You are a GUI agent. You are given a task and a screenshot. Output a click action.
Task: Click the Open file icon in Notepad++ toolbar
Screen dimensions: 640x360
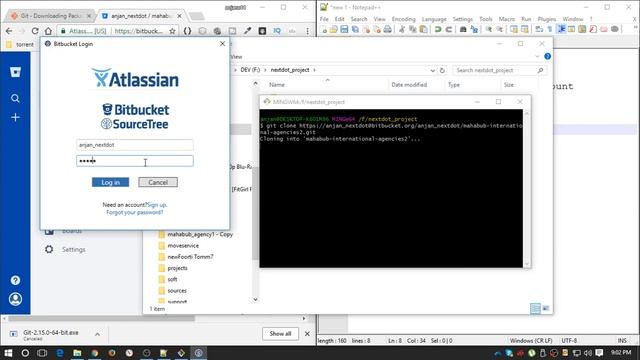pos(334,29)
